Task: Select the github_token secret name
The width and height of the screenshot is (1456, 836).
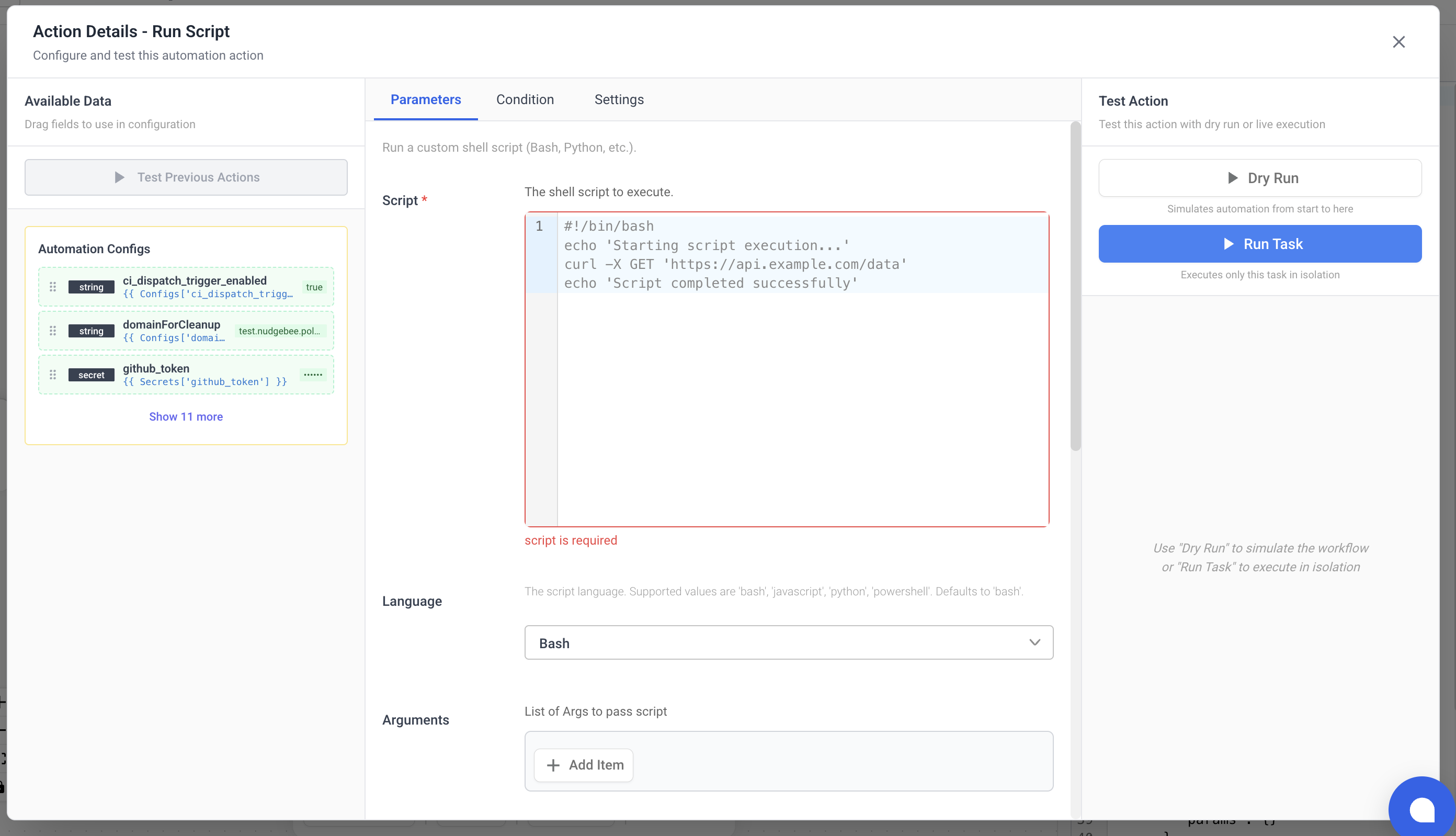Action: [x=156, y=368]
